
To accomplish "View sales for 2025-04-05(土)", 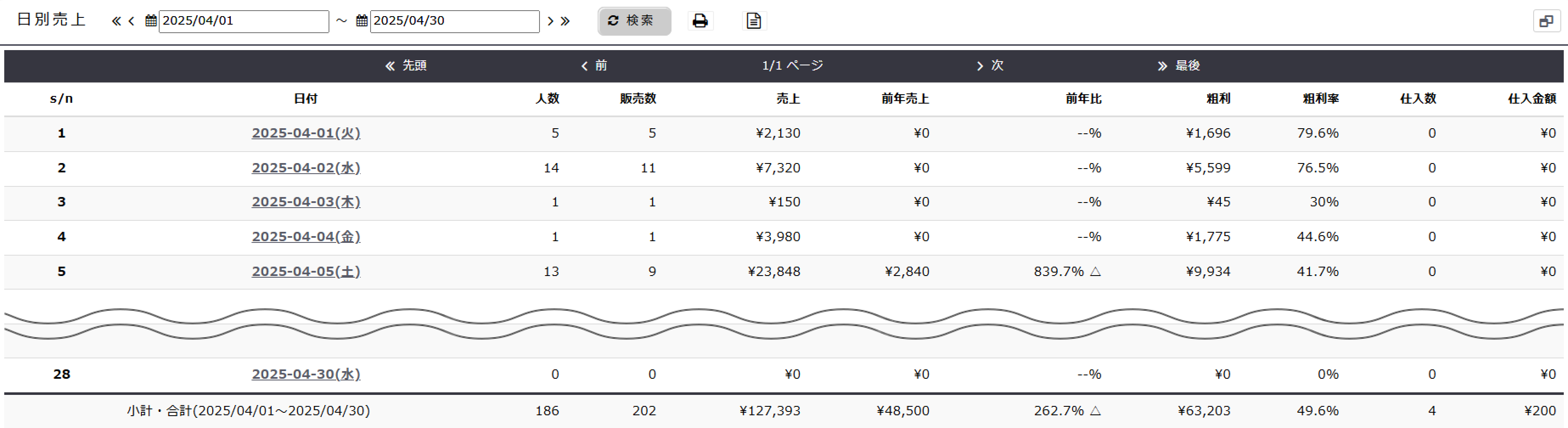I will coord(307,271).
